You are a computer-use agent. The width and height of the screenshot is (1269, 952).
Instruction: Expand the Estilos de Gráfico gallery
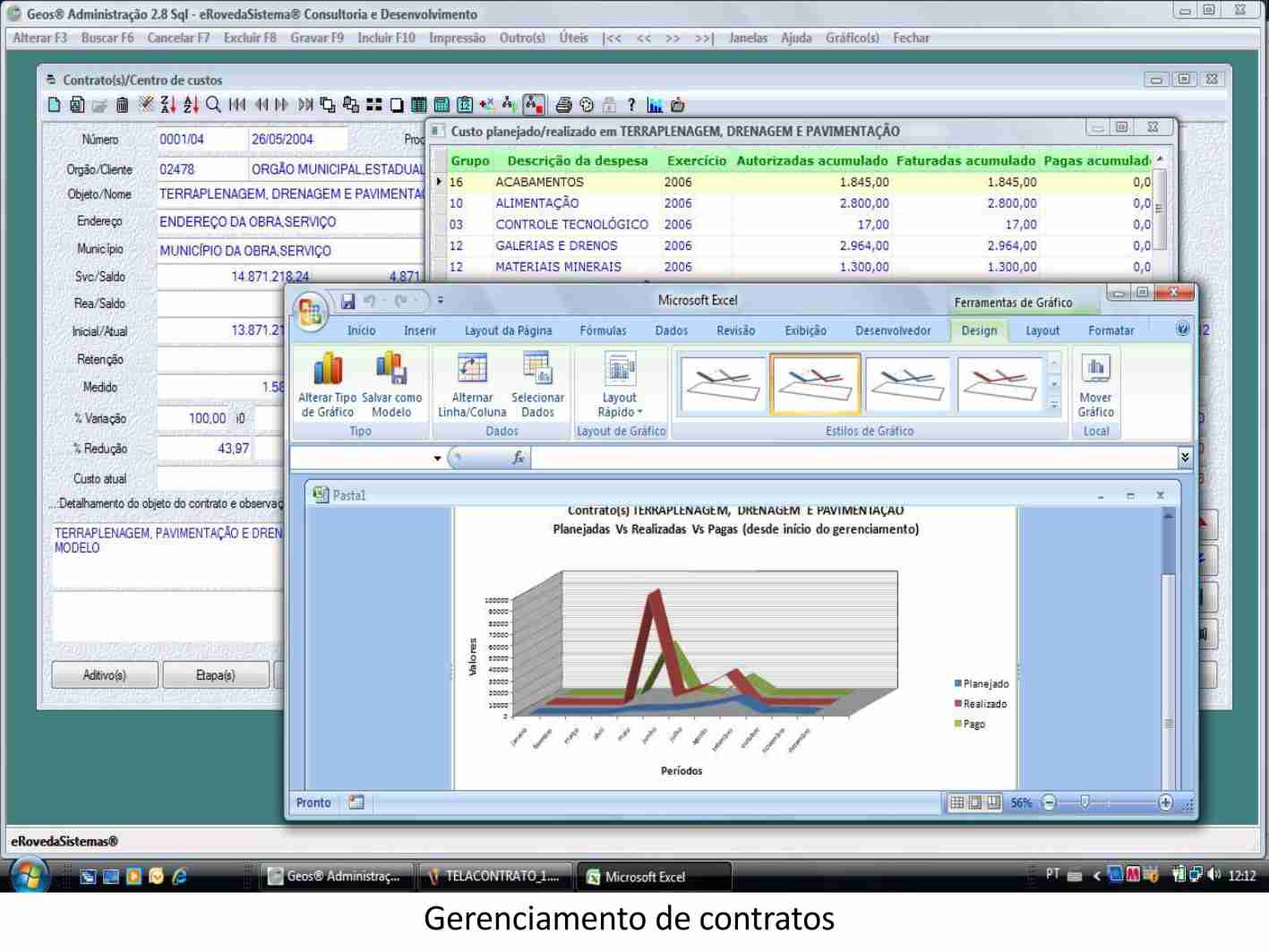1054,406
